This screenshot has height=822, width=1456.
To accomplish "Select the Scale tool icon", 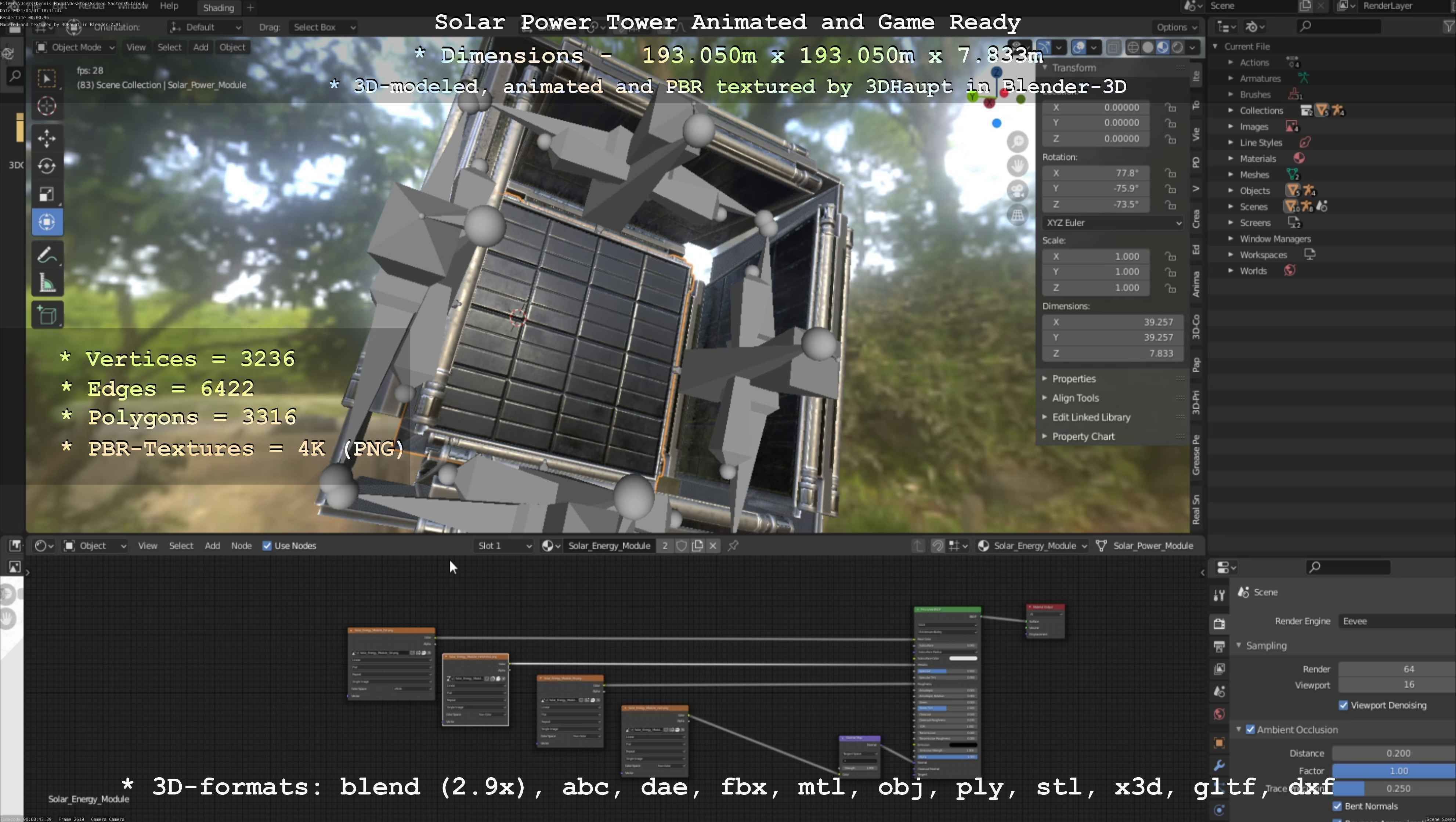I will (47, 194).
